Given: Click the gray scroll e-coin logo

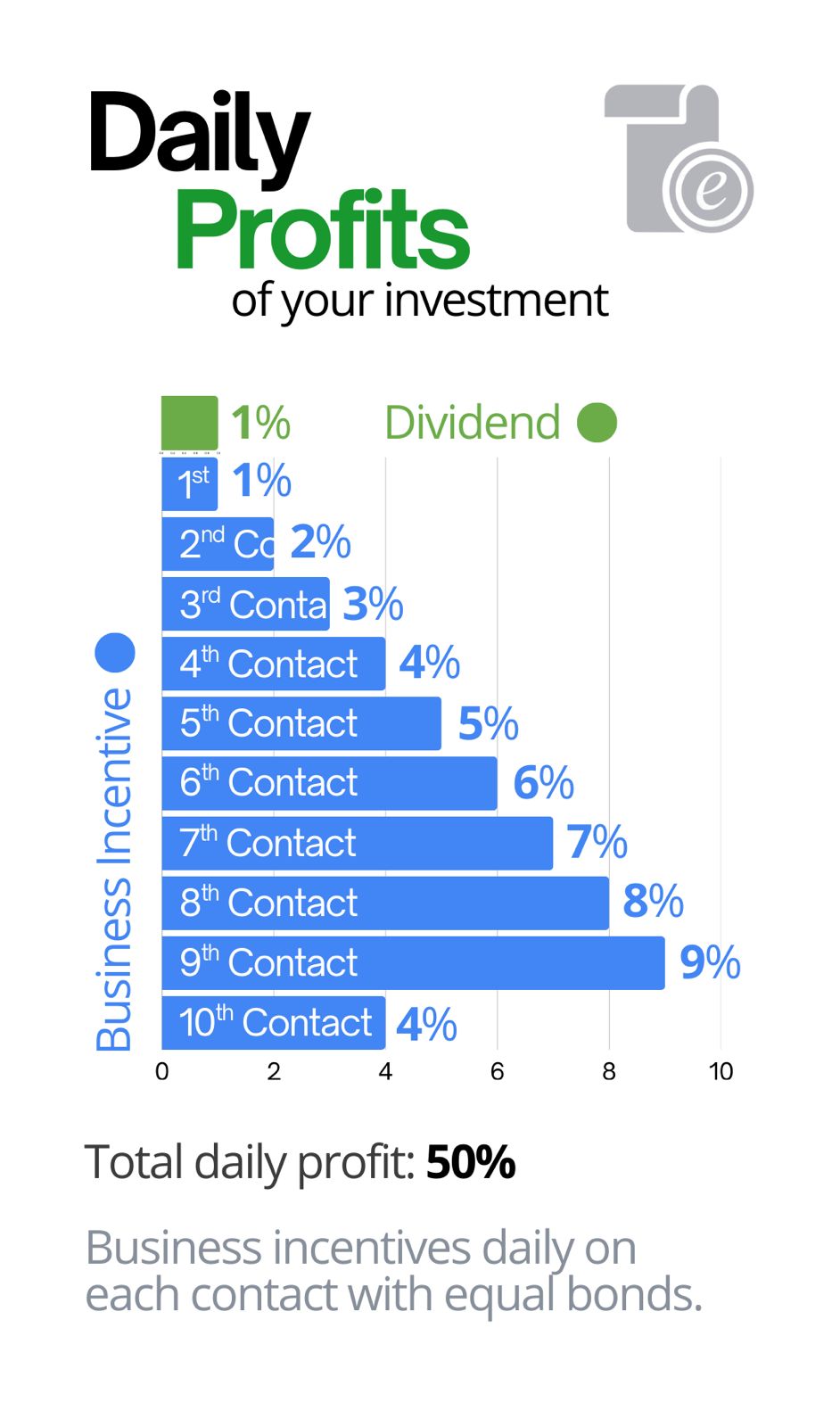Looking at the screenshot, I should pyautogui.click(x=679, y=159).
